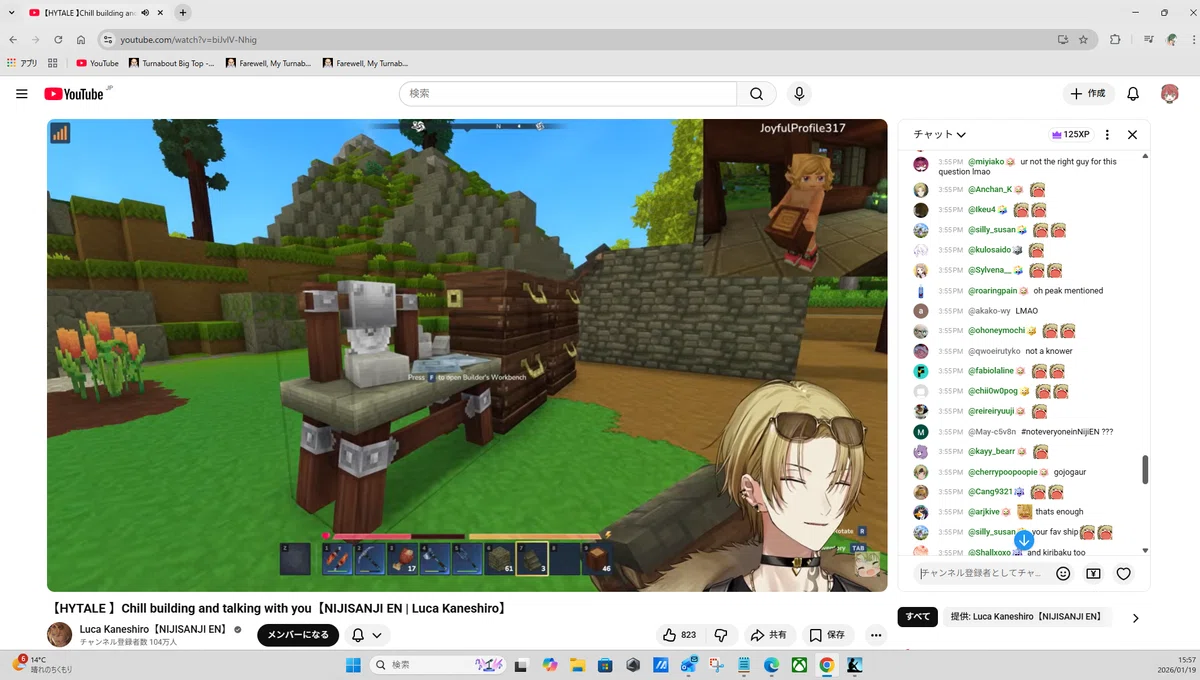The width and height of the screenshot is (1200, 680).
Task: Like the video with 823 likes
Action: 679,635
